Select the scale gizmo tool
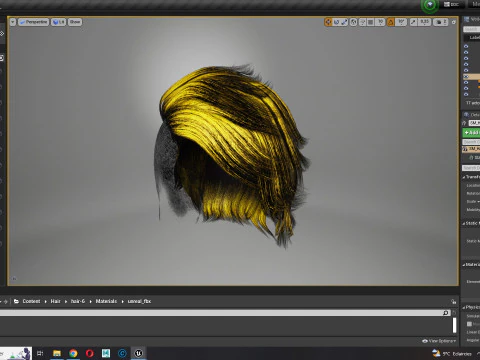This screenshot has height=360, width=480. click(344, 22)
